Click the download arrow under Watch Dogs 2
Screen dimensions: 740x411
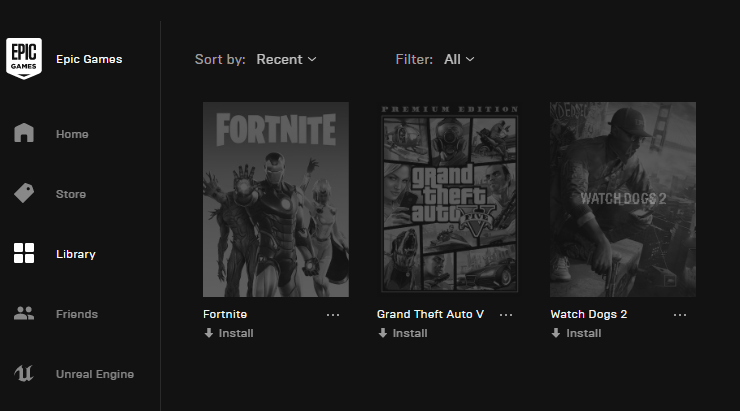pos(556,333)
